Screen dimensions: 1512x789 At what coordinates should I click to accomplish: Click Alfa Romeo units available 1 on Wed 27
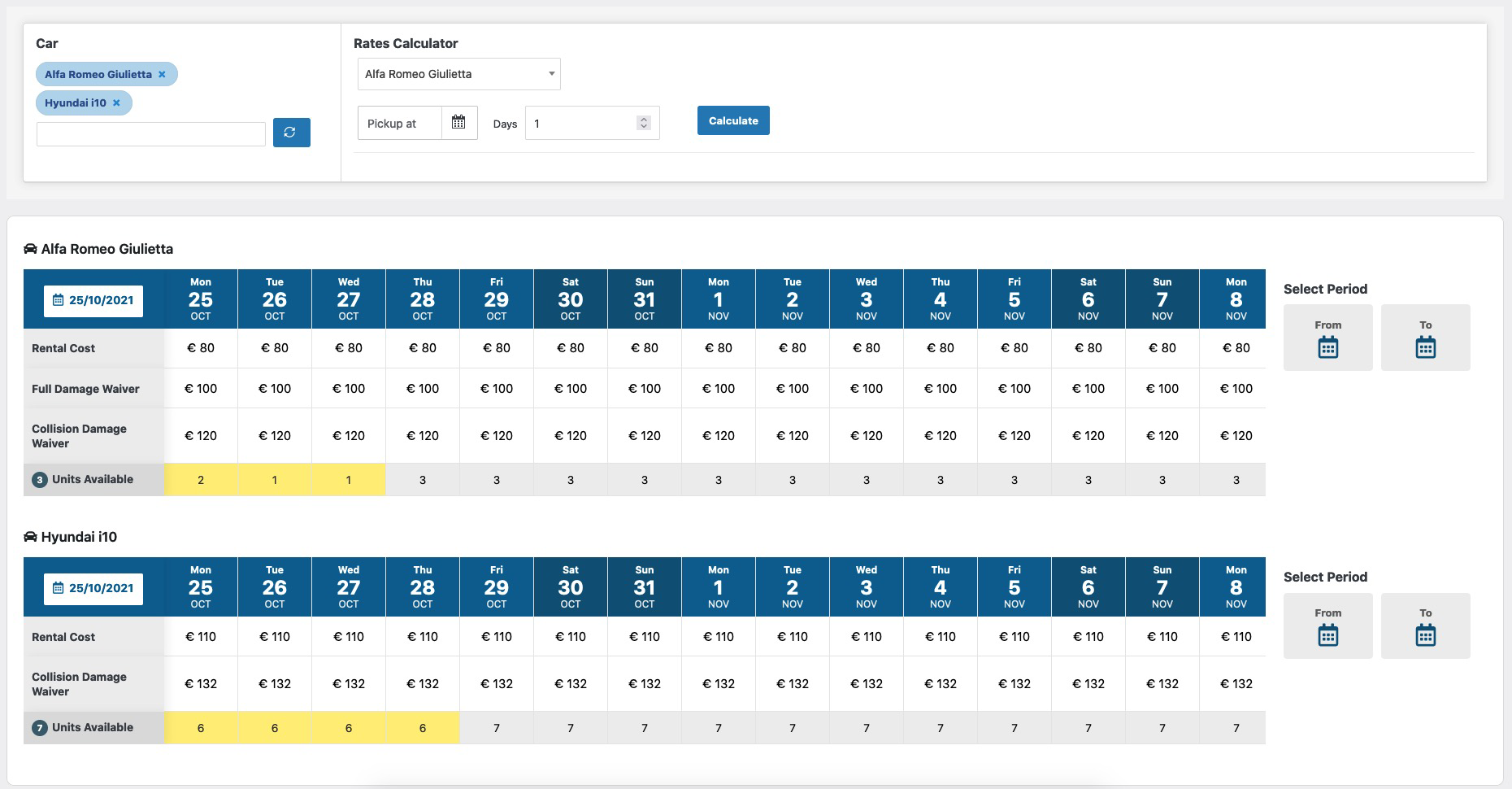349,480
